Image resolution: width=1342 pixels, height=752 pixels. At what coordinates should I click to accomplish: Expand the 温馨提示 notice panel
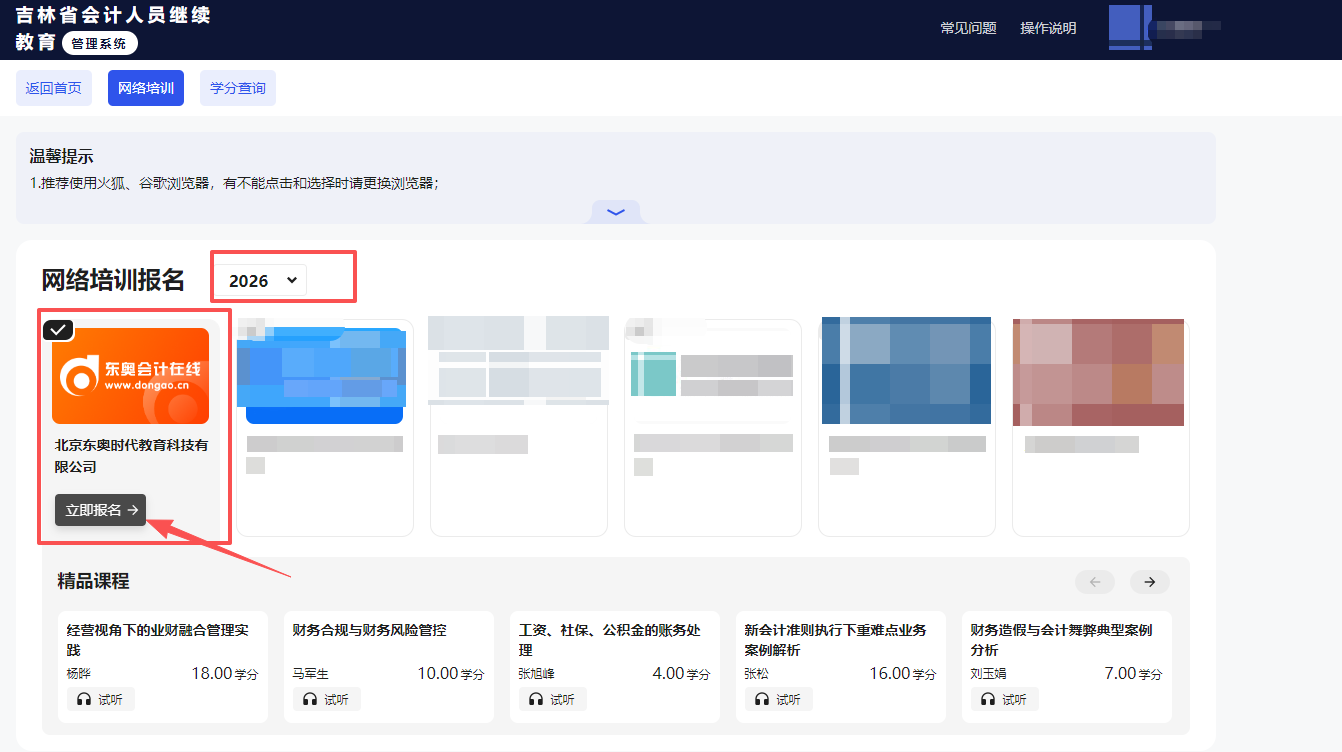pyautogui.click(x=616, y=212)
